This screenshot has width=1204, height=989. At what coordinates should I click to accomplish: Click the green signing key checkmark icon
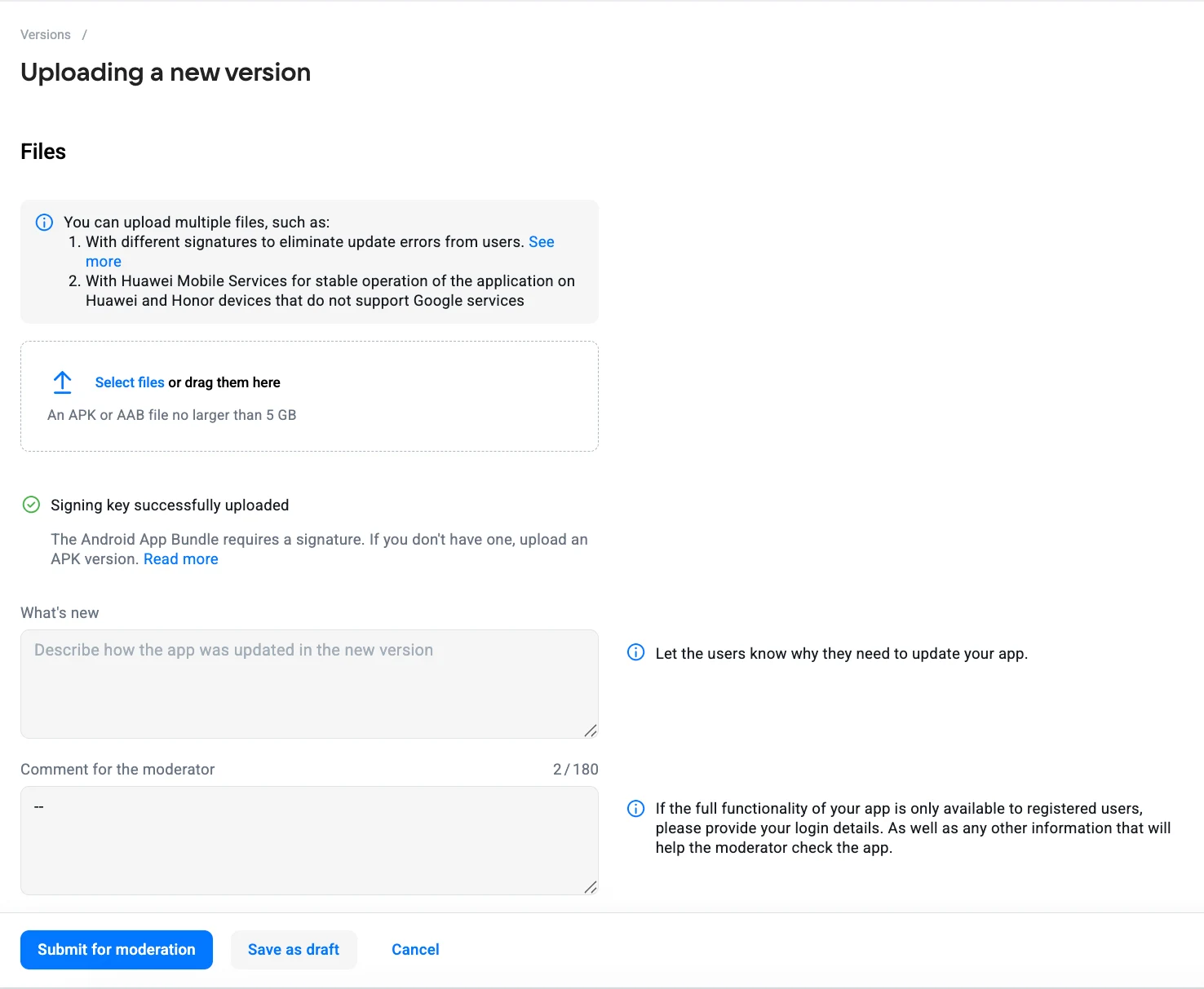[x=31, y=505]
